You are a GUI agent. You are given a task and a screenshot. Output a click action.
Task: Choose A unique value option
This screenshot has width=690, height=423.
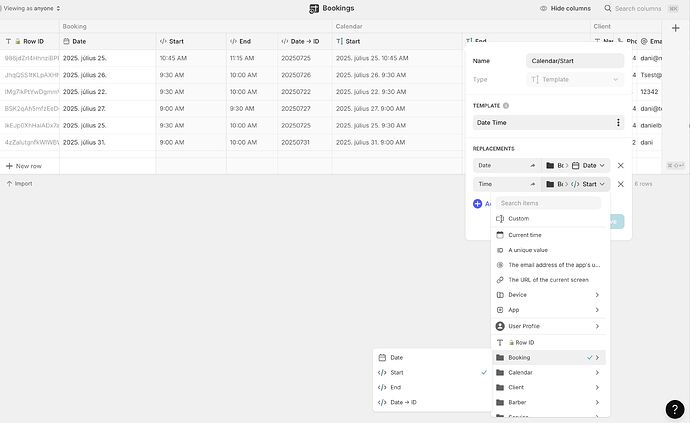(x=550, y=250)
